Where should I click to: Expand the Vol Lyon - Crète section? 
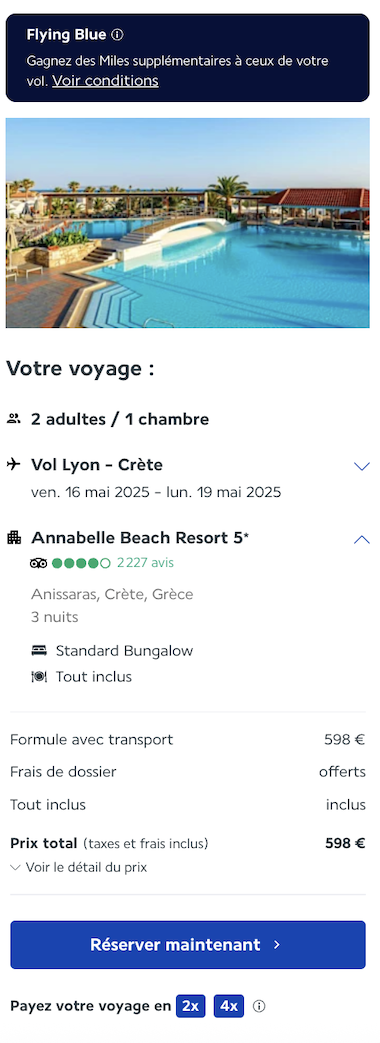click(361, 466)
